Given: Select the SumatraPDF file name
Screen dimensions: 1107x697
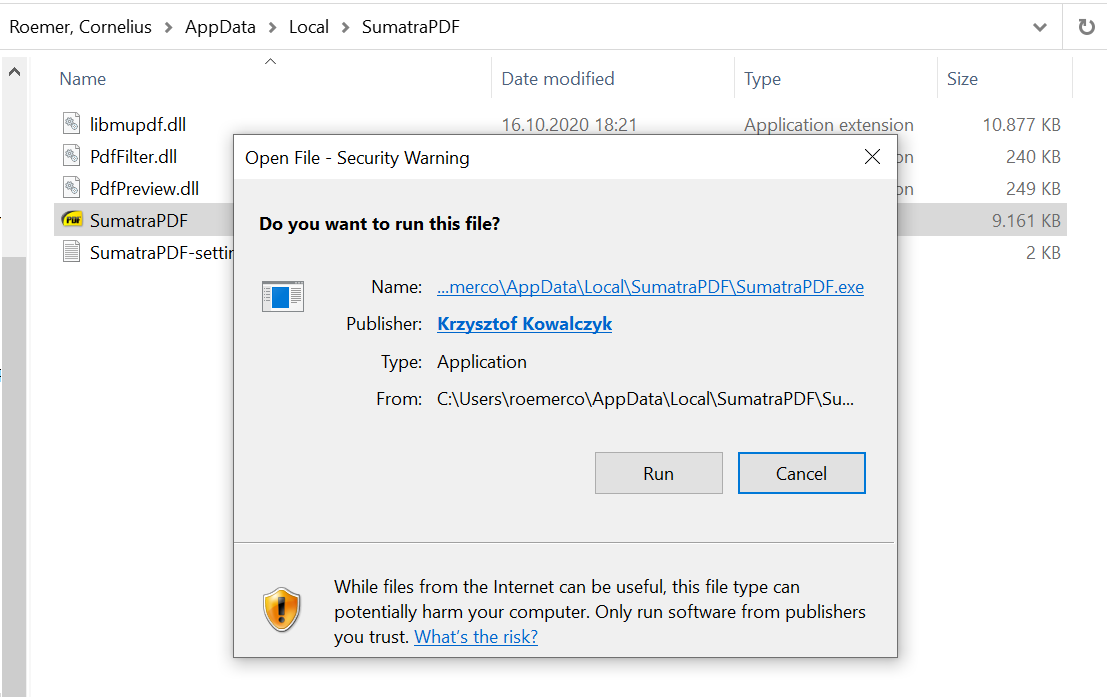Looking at the screenshot, I should point(138,220).
